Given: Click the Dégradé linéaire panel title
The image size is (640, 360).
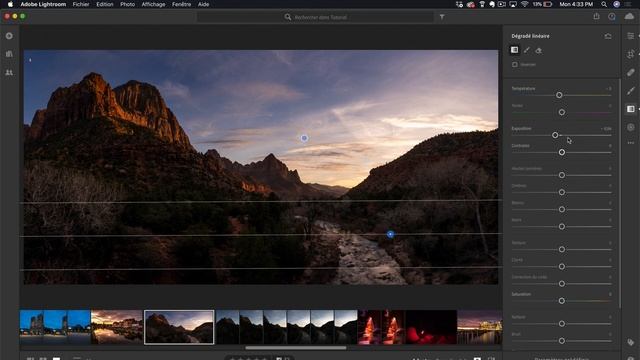Looking at the screenshot, I should tap(530, 36).
